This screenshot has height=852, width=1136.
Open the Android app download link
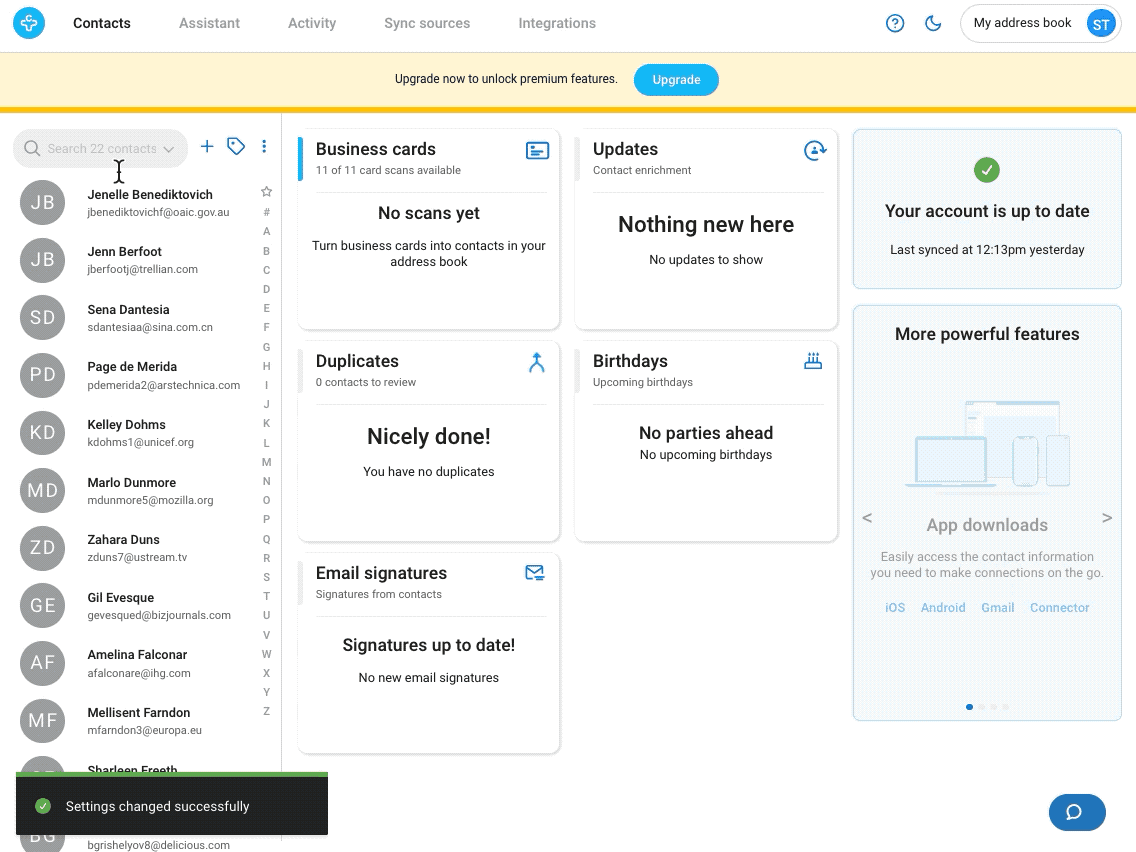943,608
